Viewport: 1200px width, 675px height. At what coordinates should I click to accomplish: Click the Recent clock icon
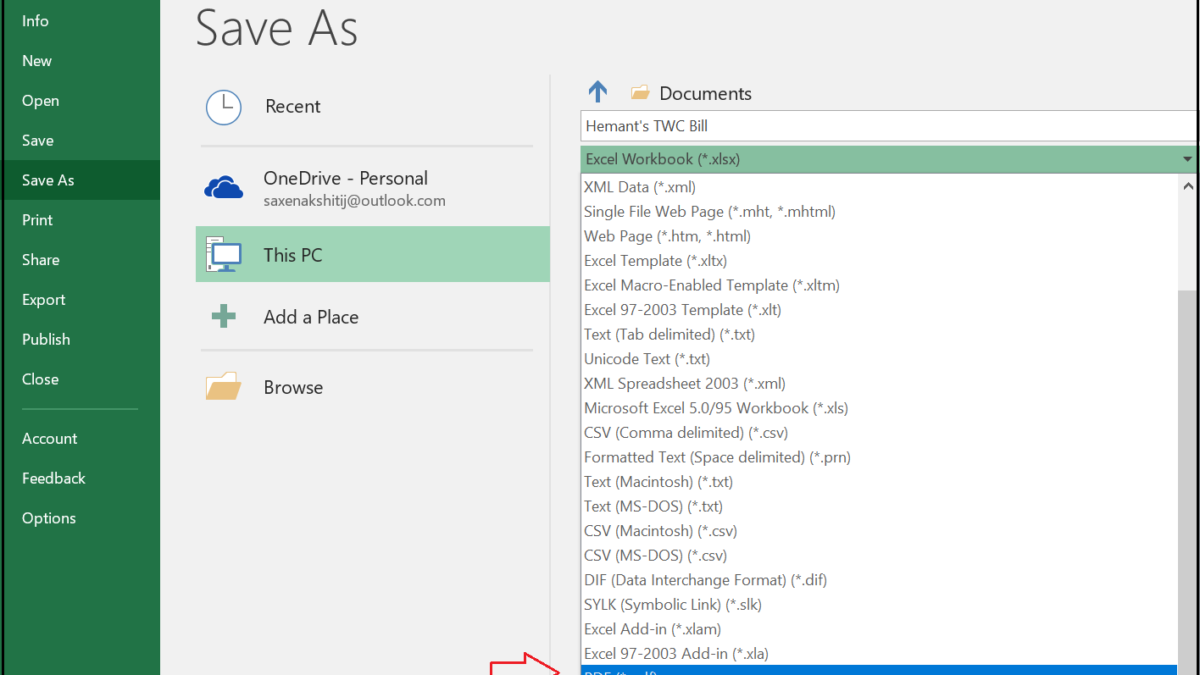pyautogui.click(x=223, y=107)
